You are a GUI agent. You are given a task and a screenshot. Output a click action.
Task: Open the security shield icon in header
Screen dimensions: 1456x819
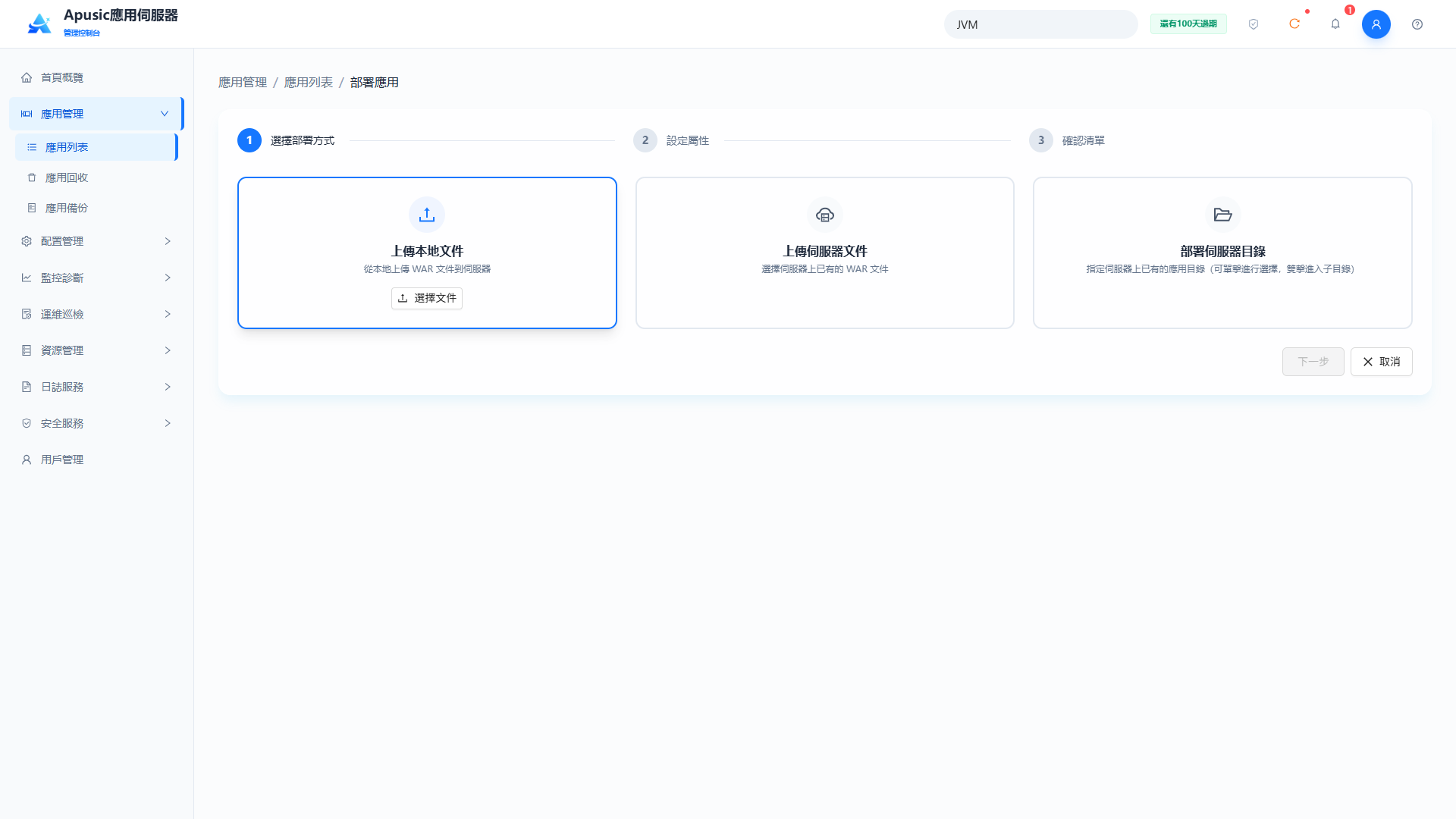(x=1254, y=24)
